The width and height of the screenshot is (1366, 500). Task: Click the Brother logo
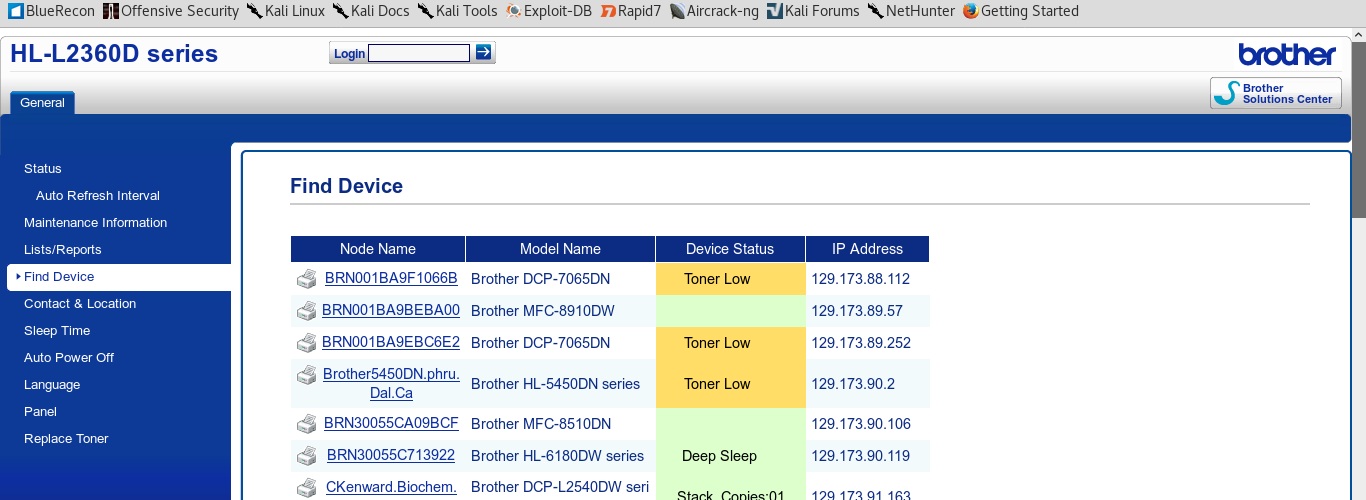[x=1286, y=54]
